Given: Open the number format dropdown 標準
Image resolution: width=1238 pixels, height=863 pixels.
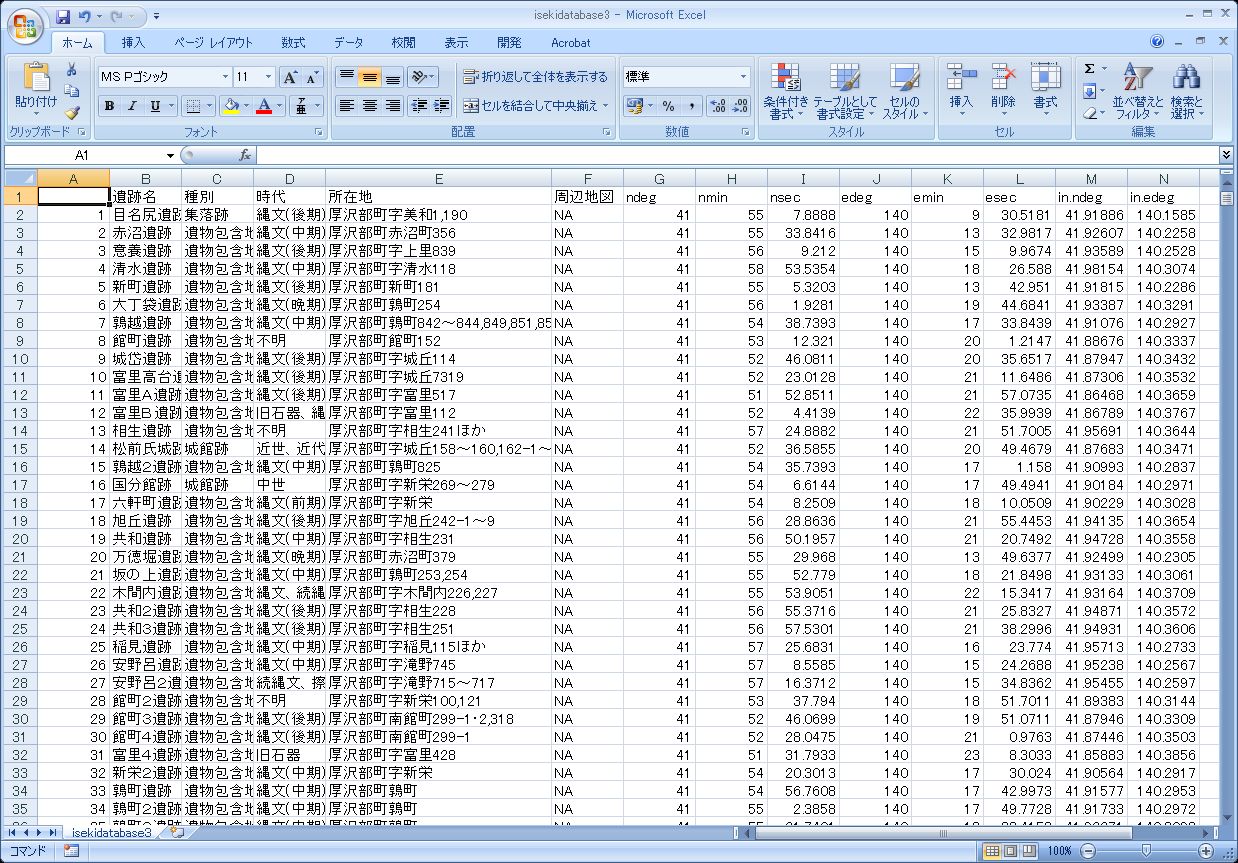Looking at the screenshot, I should tap(743, 77).
